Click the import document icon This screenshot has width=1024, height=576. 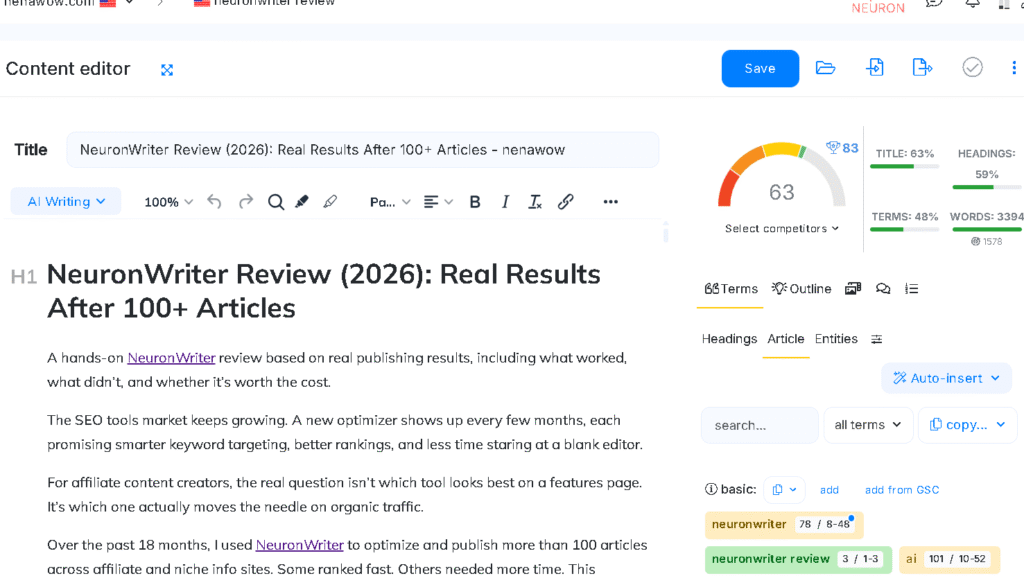875,67
